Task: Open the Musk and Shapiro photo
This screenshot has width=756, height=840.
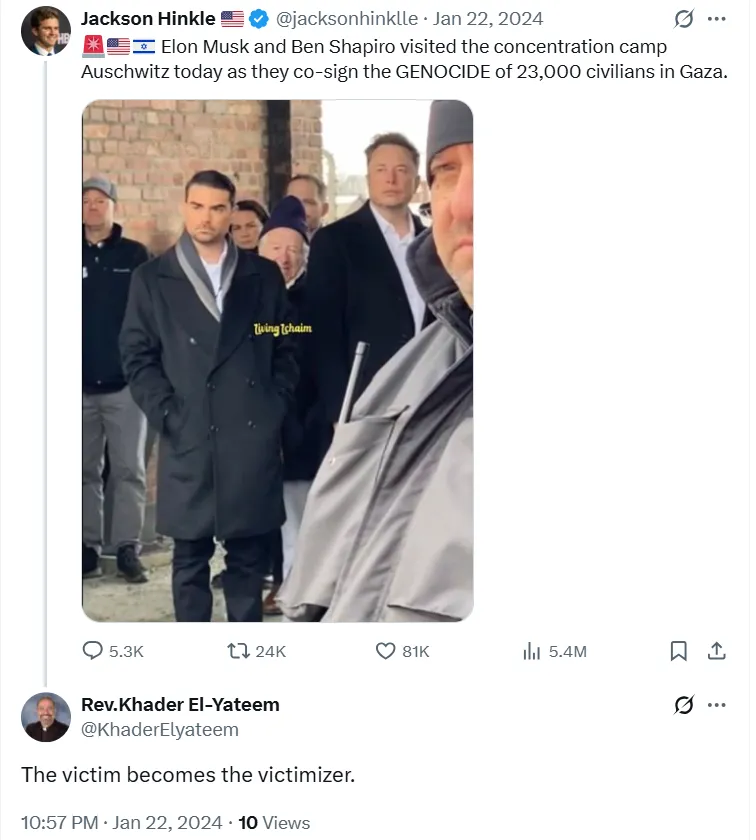Action: (x=275, y=360)
